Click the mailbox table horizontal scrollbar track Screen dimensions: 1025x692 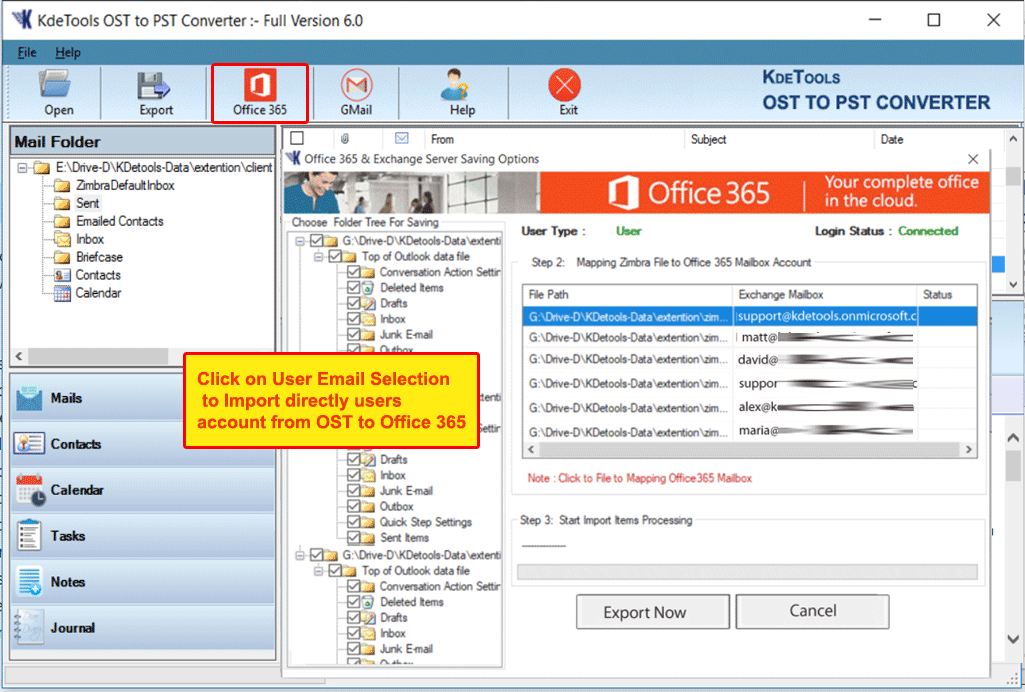[x=750, y=450]
